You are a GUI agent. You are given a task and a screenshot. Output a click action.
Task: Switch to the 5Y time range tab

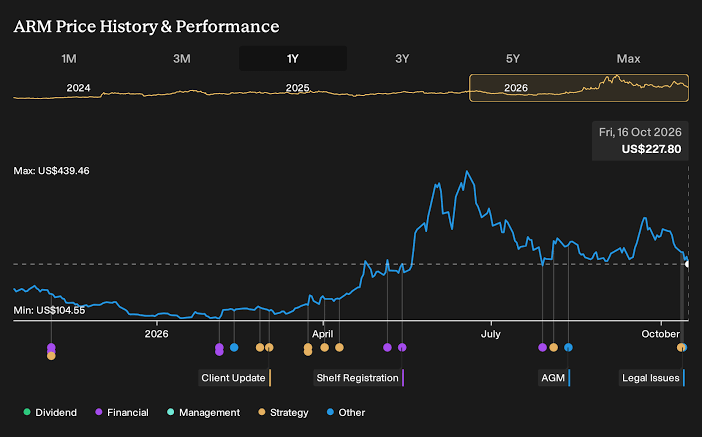[513, 59]
